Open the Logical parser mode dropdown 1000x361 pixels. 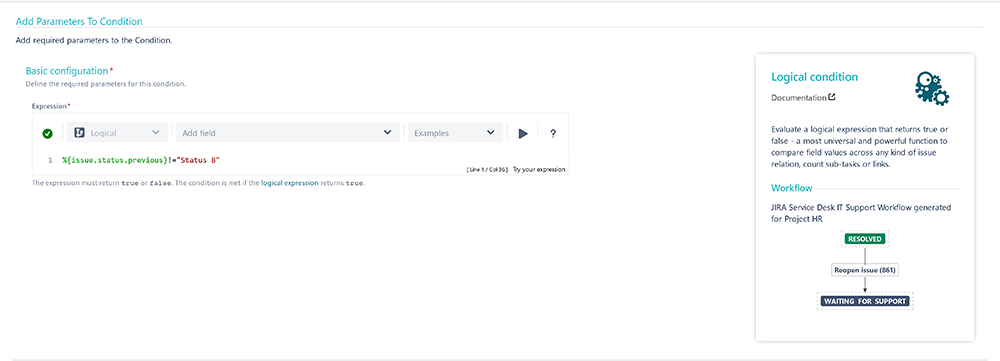click(x=117, y=133)
